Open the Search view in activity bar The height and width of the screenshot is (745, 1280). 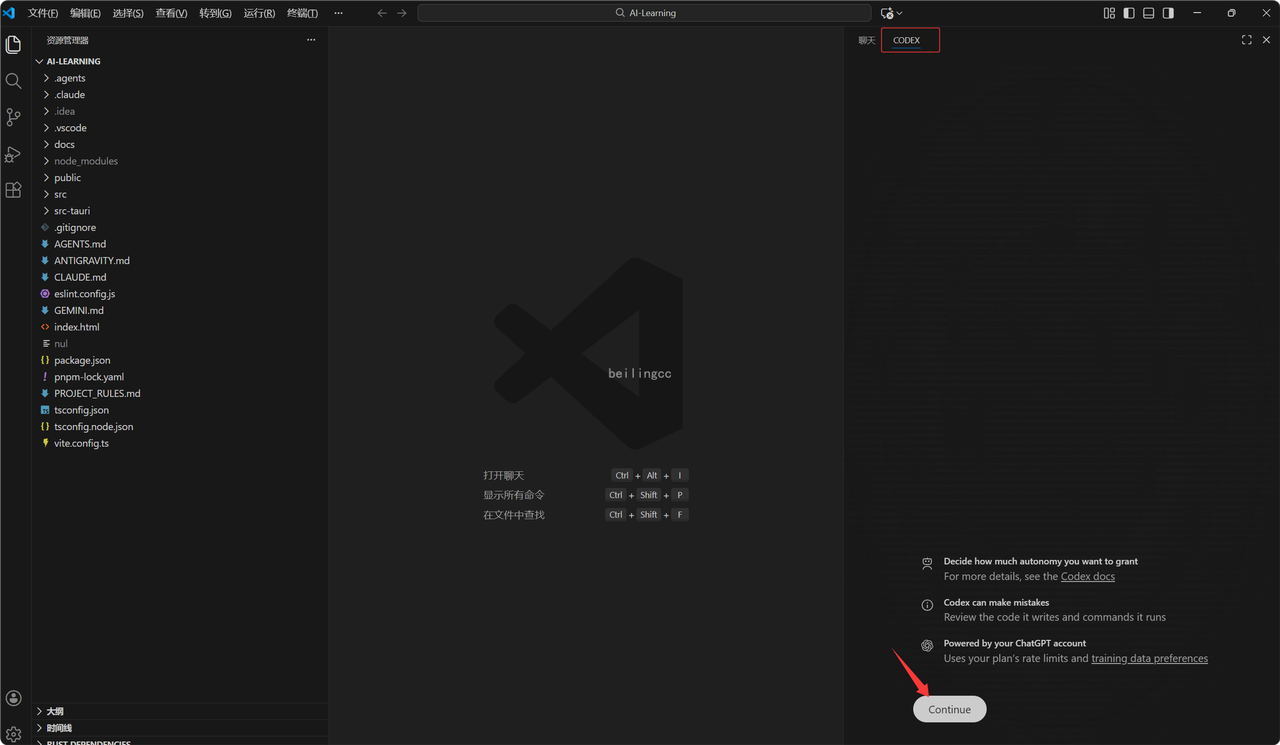[13, 81]
